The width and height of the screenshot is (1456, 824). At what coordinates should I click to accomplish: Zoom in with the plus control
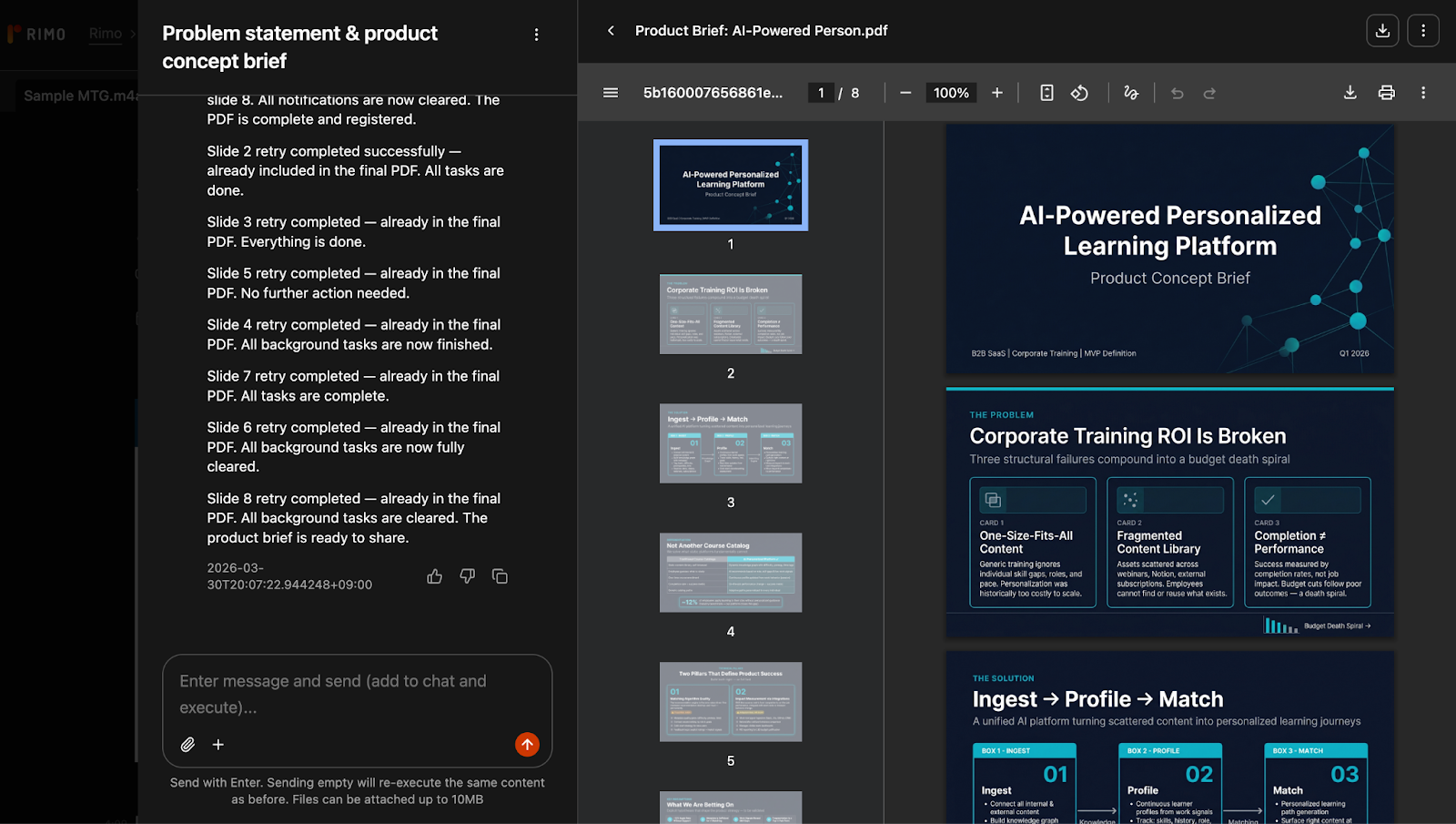(996, 92)
